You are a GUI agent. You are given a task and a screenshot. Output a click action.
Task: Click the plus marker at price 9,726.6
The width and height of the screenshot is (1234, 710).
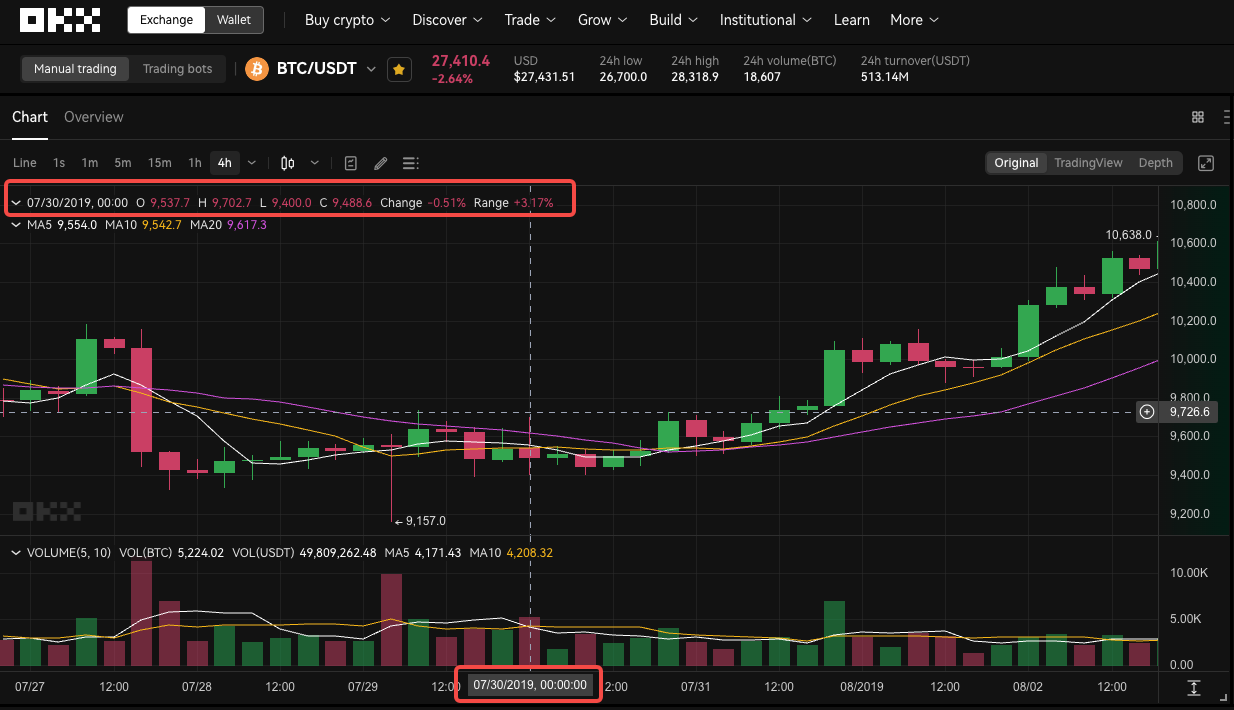[1147, 412]
